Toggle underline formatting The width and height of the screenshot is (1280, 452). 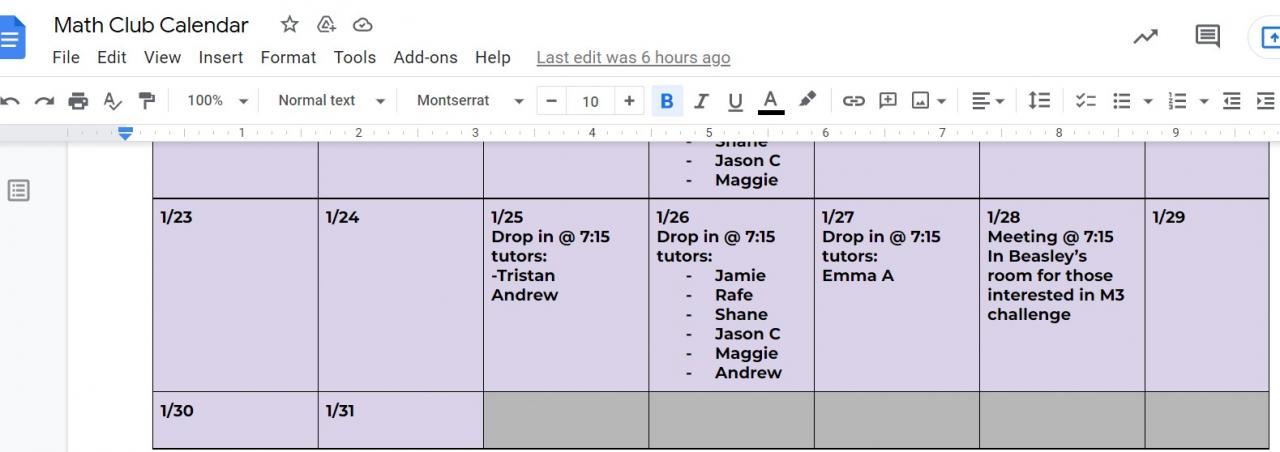point(735,101)
